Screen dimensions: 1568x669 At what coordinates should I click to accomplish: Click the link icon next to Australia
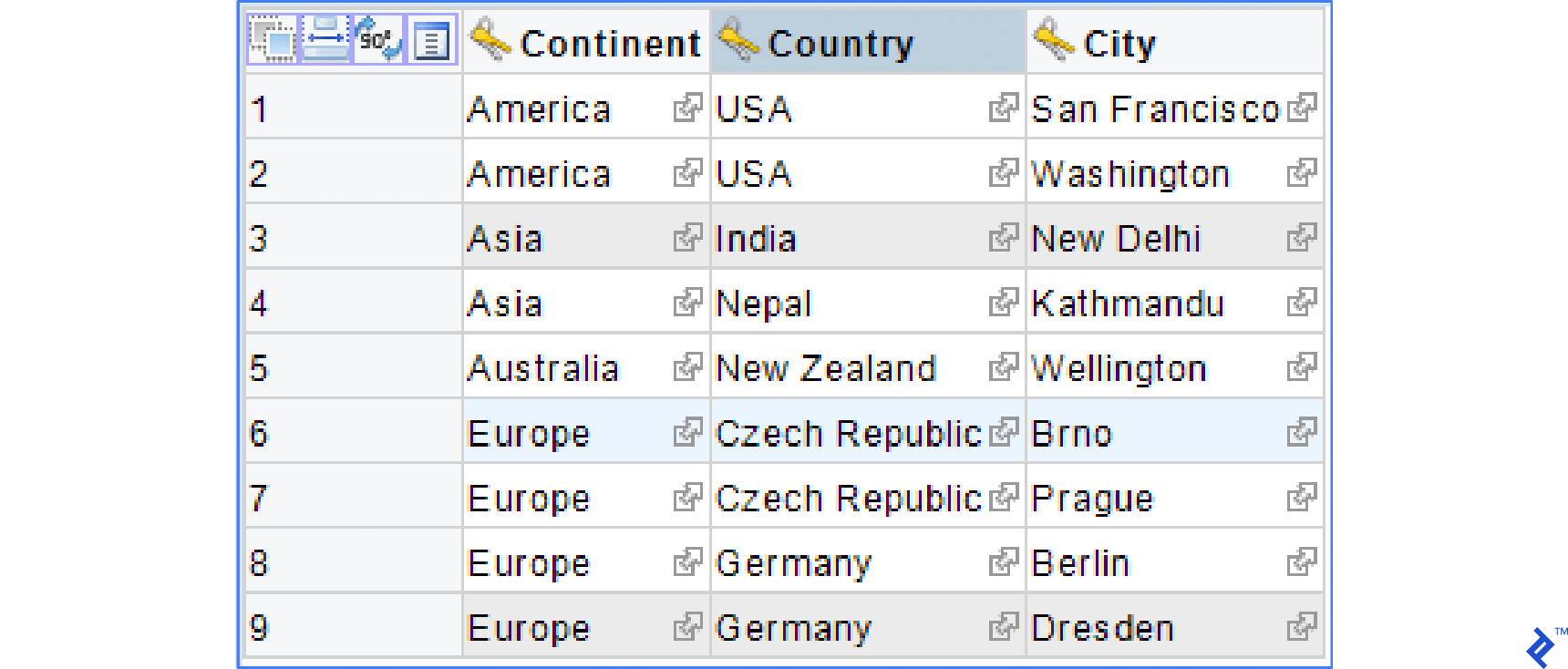click(x=688, y=366)
